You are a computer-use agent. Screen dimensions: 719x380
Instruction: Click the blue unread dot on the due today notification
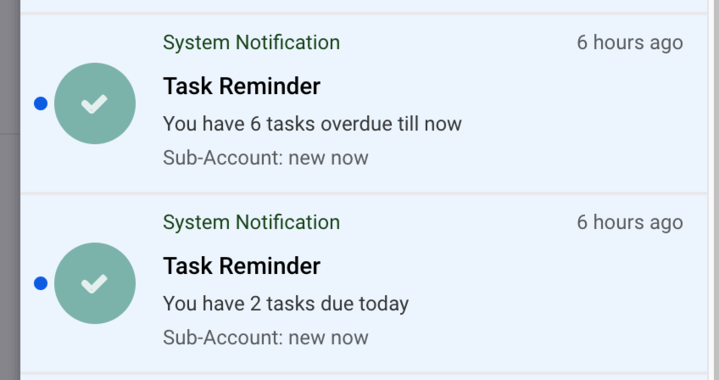(x=41, y=283)
